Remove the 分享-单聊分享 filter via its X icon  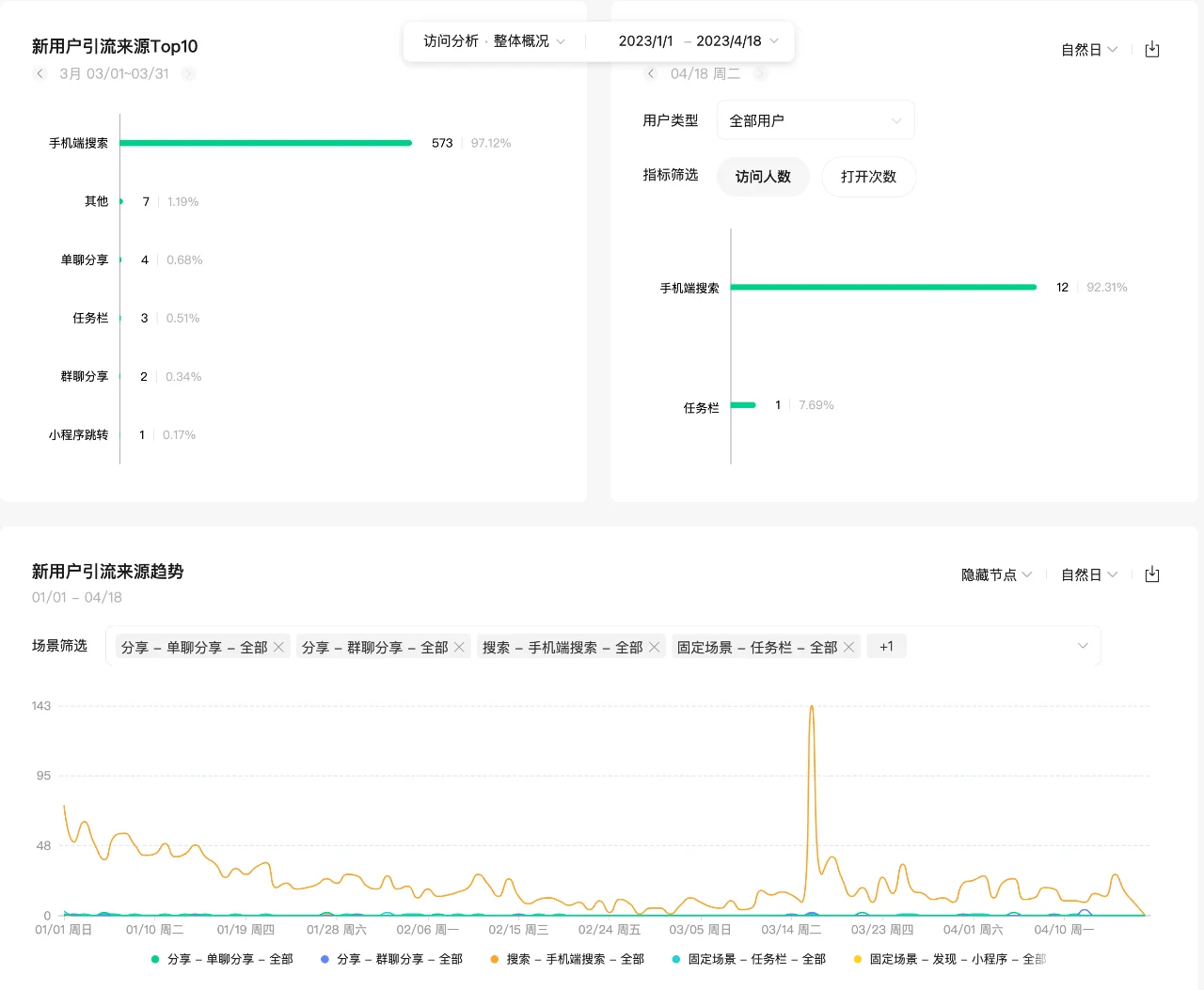tap(279, 646)
